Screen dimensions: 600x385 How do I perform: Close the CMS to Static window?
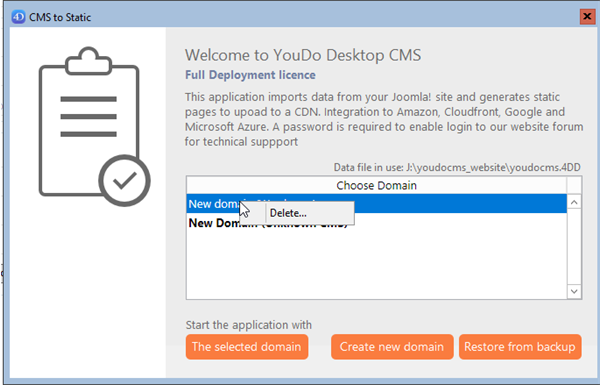click(587, 17)
